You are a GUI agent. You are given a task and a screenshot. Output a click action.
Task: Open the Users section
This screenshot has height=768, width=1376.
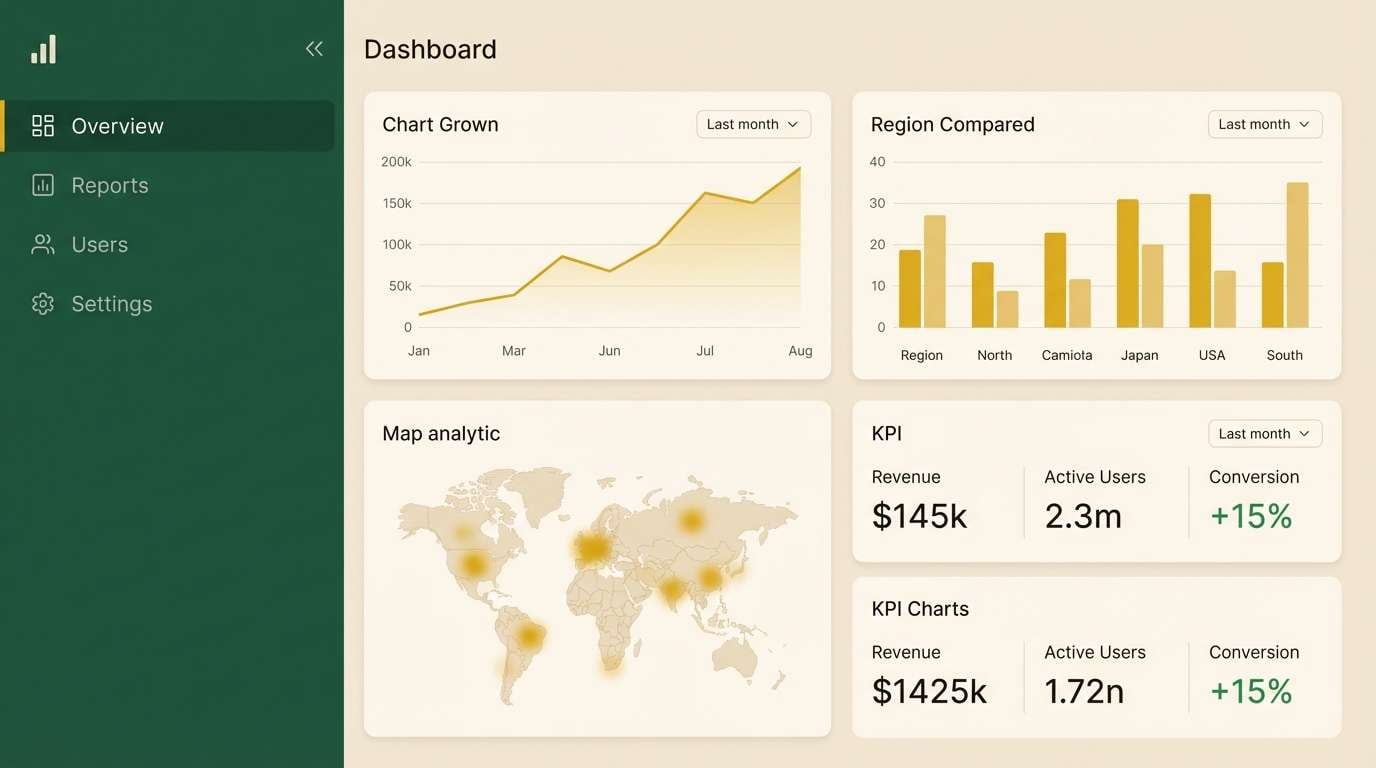coord(99,244)
